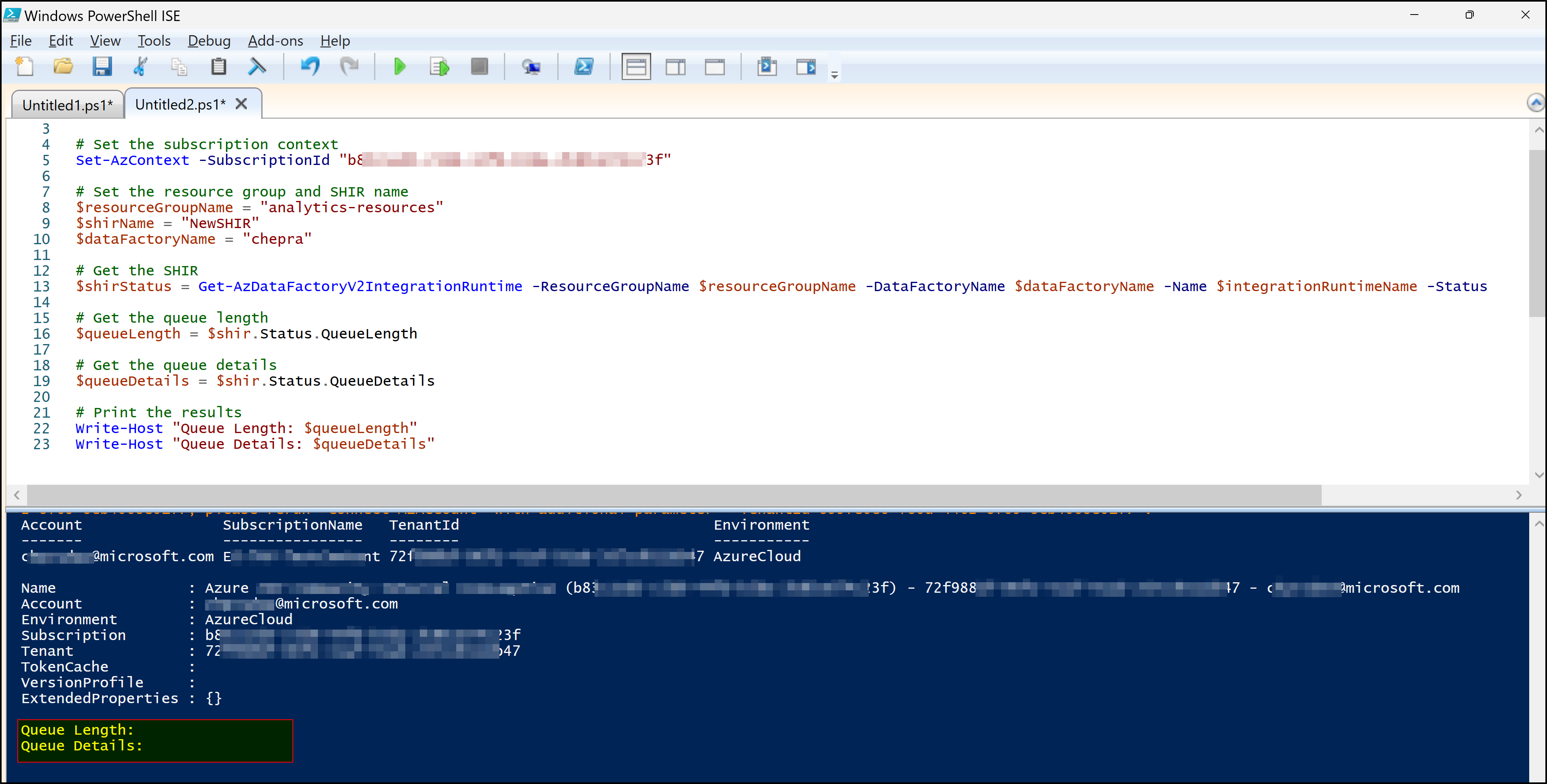1547x784 pixels.
Task: Cut selected text with scissors icon
Action: [x=140, y=66]
